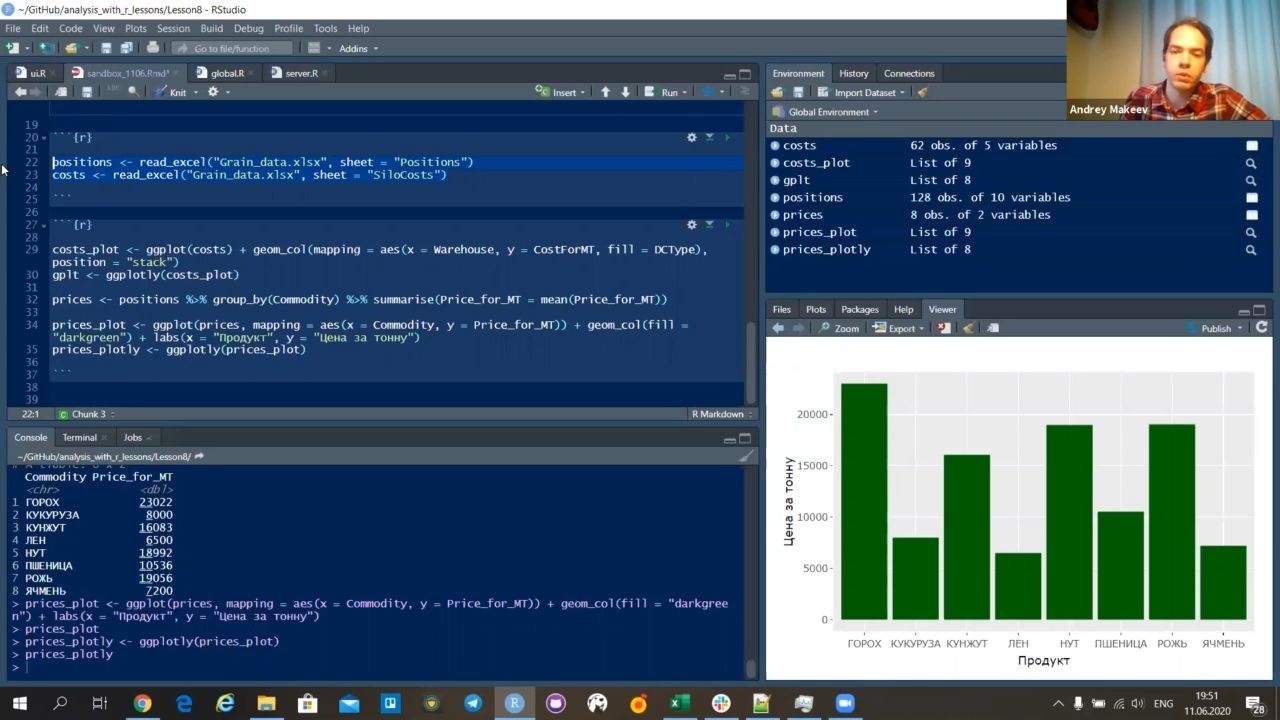Click the Zoom button in Viewer
This screenshot has width=1280, height=720.
pyautogui.click(x=839, y=328)
